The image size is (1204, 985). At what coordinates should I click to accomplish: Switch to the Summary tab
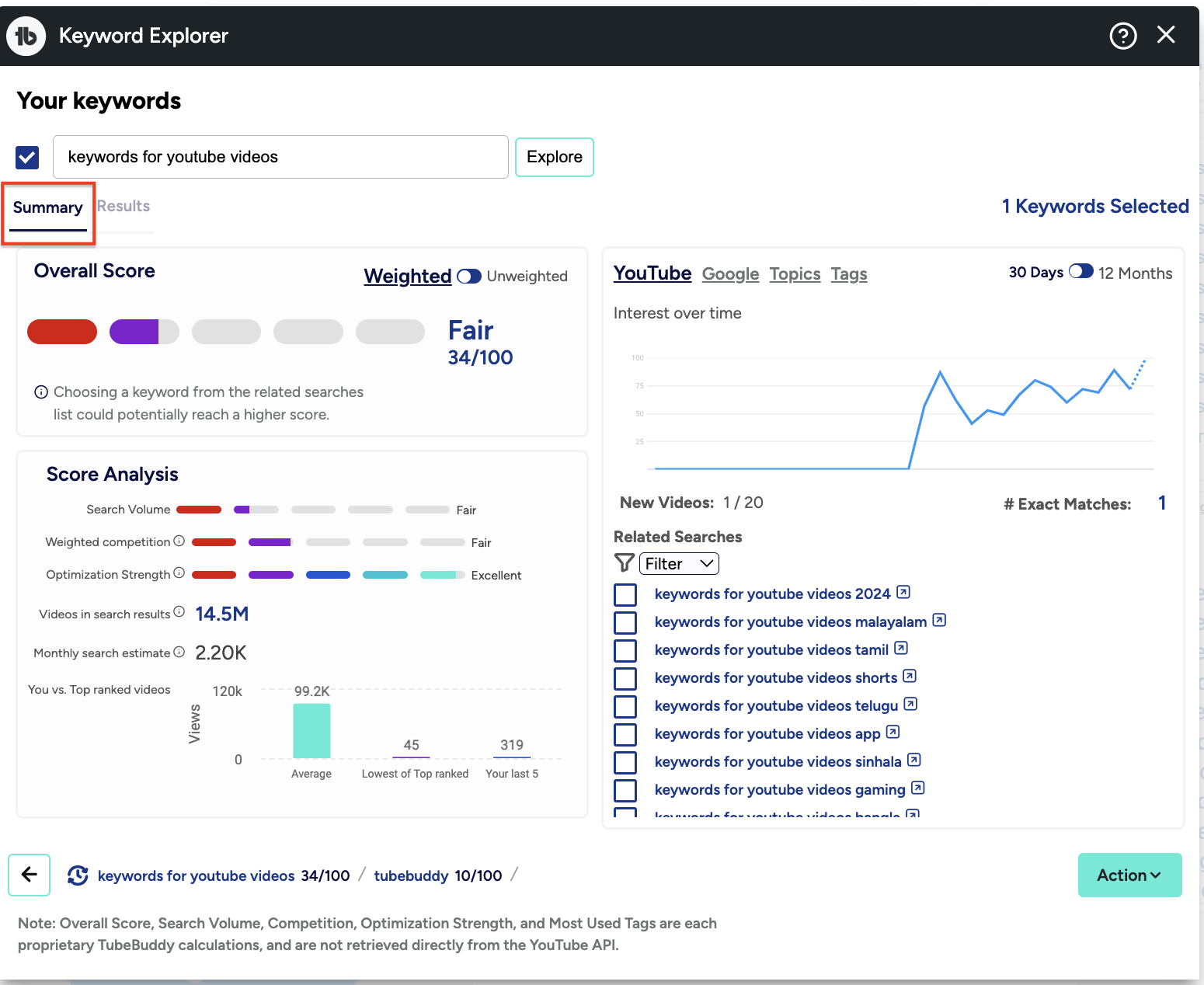coord(47,208)
